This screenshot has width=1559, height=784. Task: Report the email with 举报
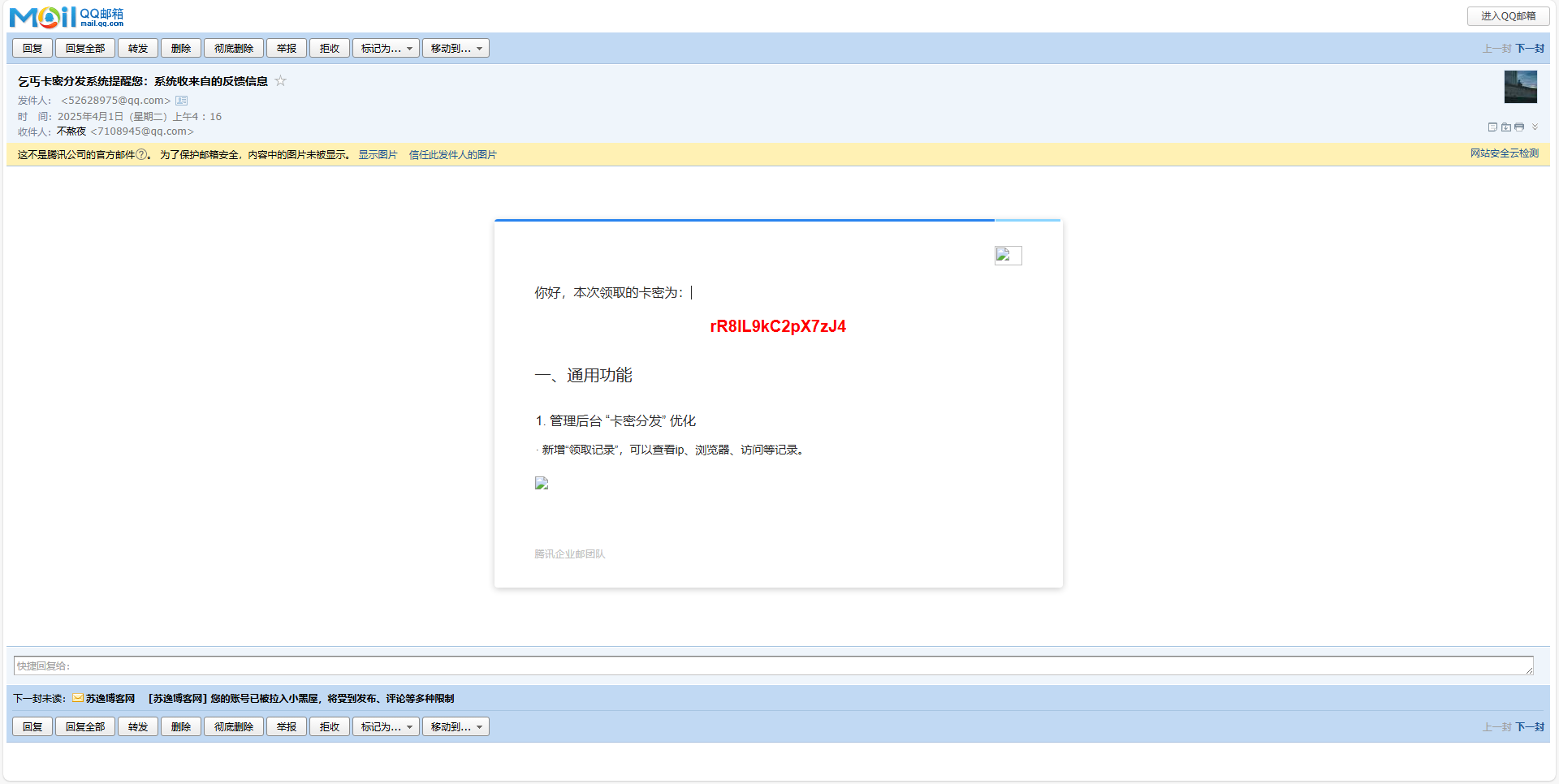click(x=286, y=48)
